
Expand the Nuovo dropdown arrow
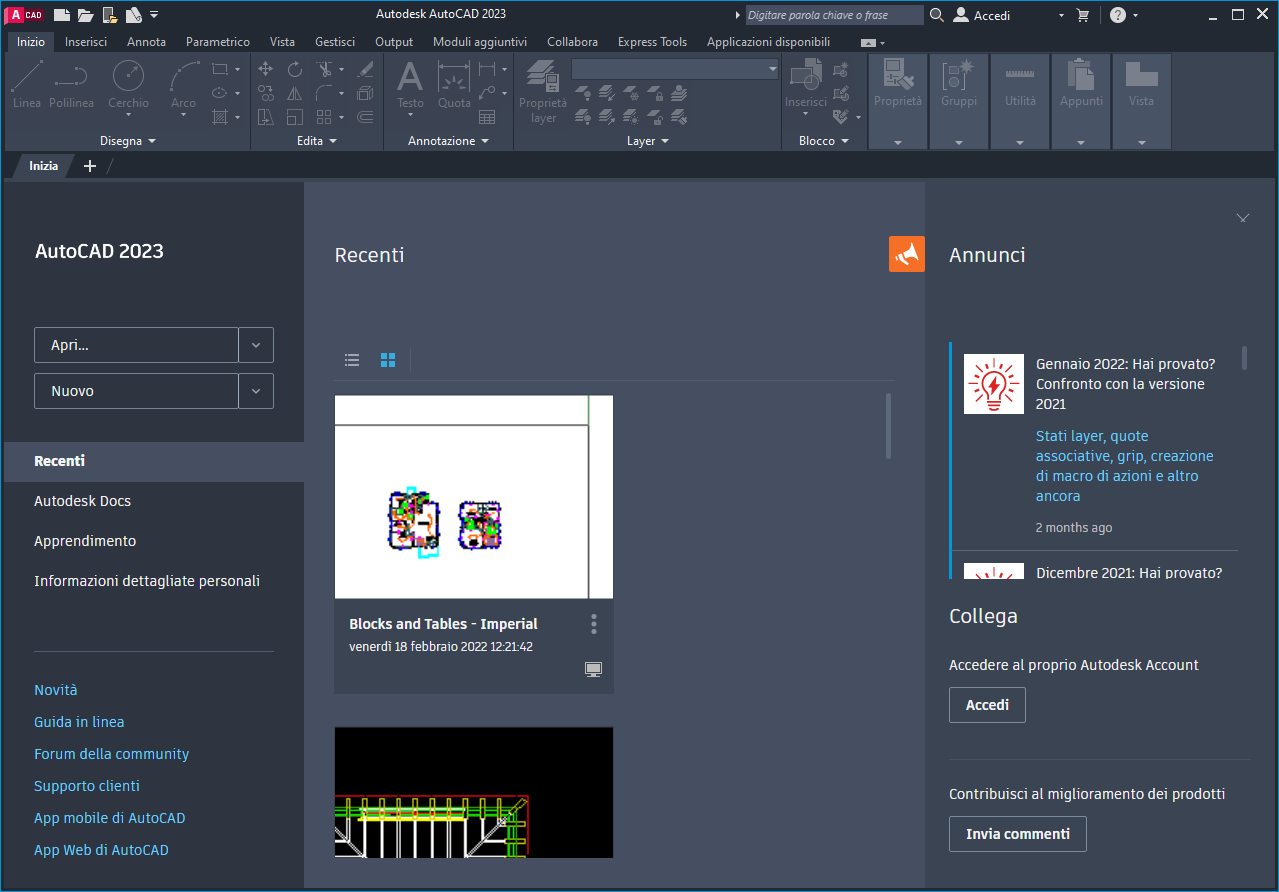[x=256, y=391]
